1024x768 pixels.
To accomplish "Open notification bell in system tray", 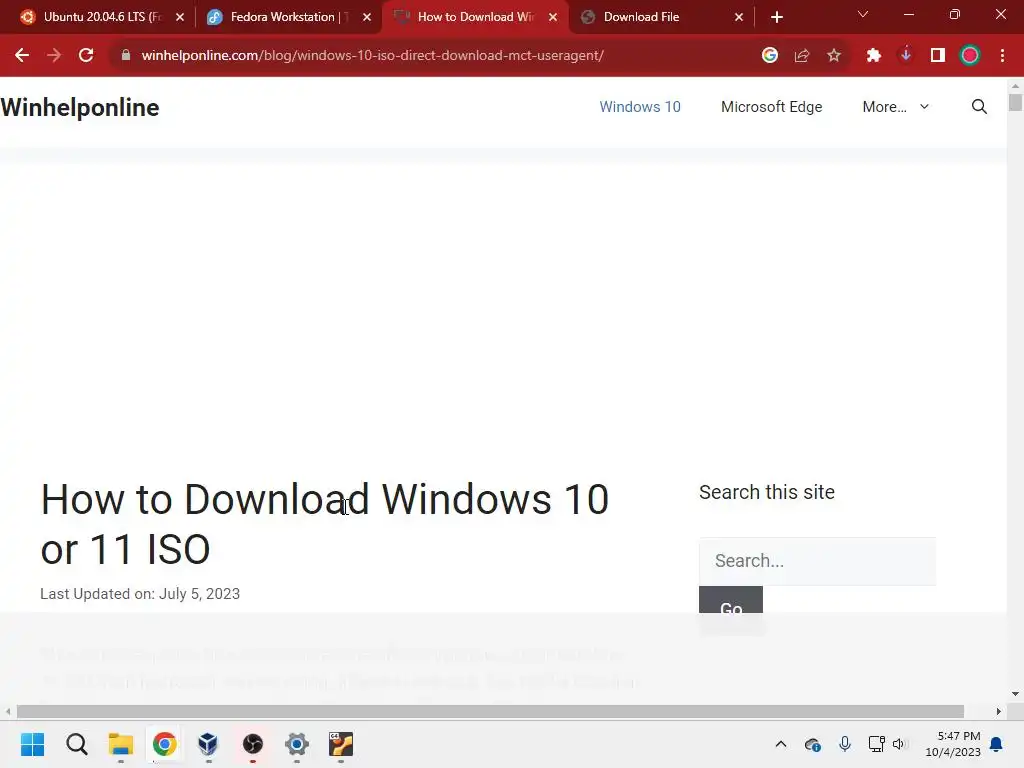I will (997, 744).
